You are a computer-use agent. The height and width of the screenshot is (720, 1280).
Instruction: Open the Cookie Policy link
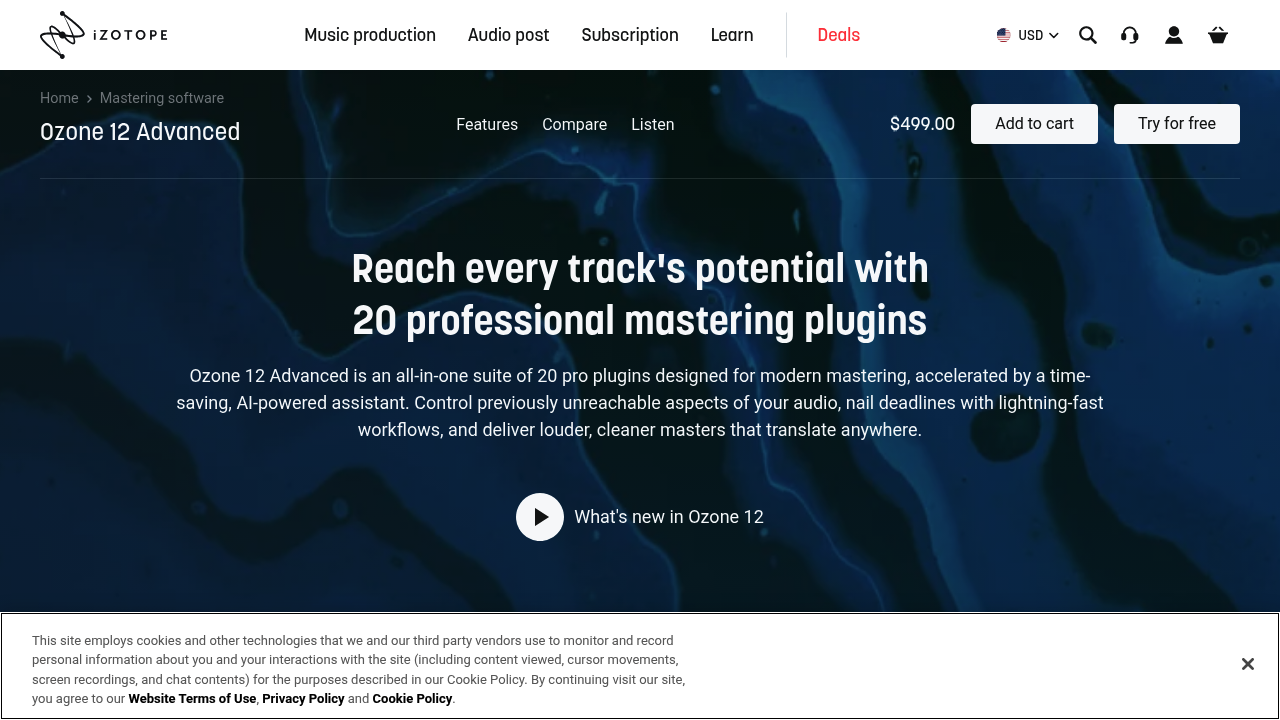(412, 699)
